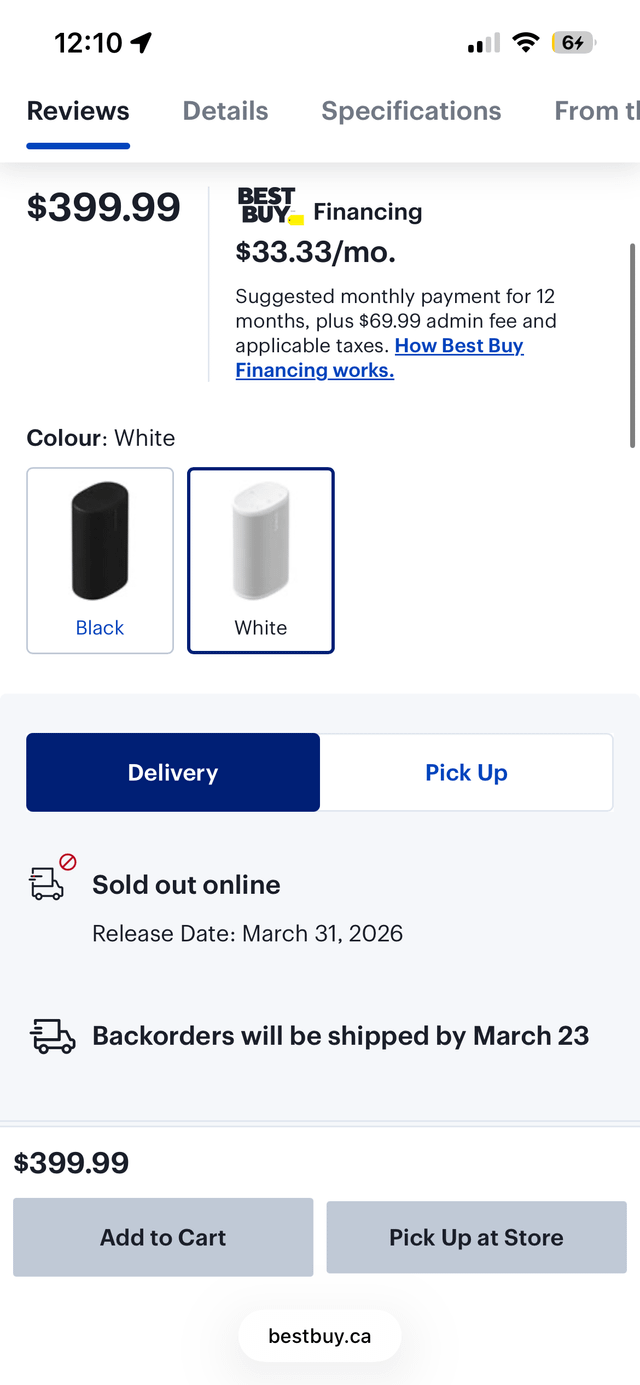Screen dimensions: 640x1385
Task: Tap the battery indicator icon
Action: (573, 43)
